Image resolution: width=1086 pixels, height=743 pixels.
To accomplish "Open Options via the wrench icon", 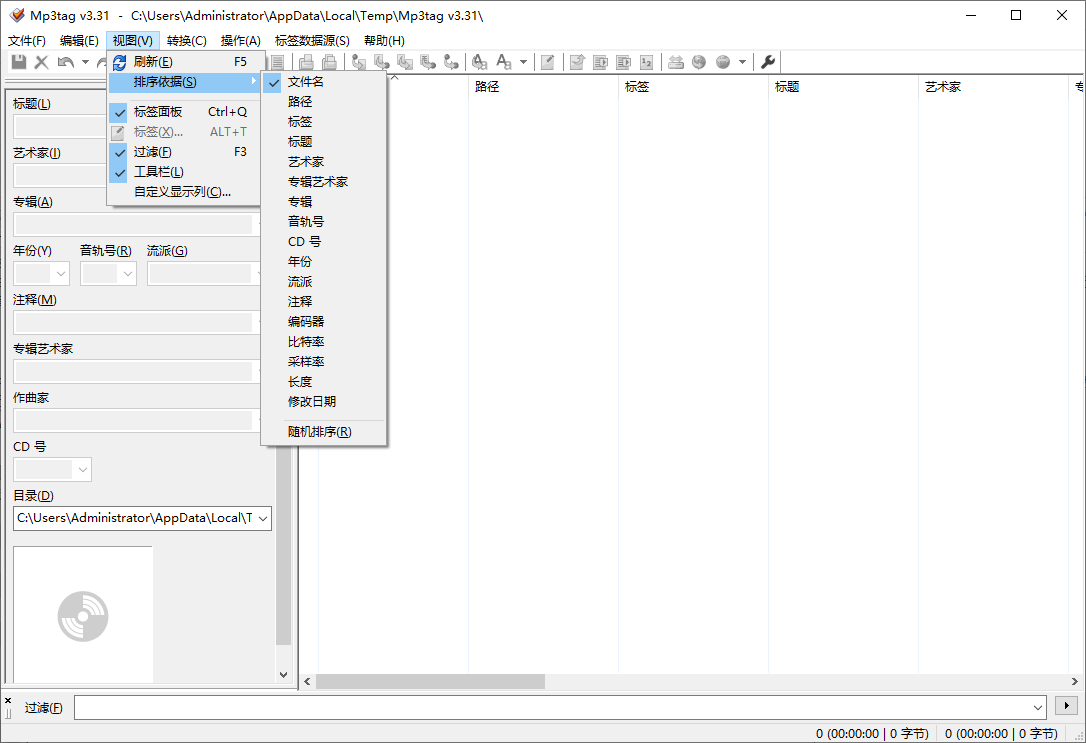I will 768,61.
